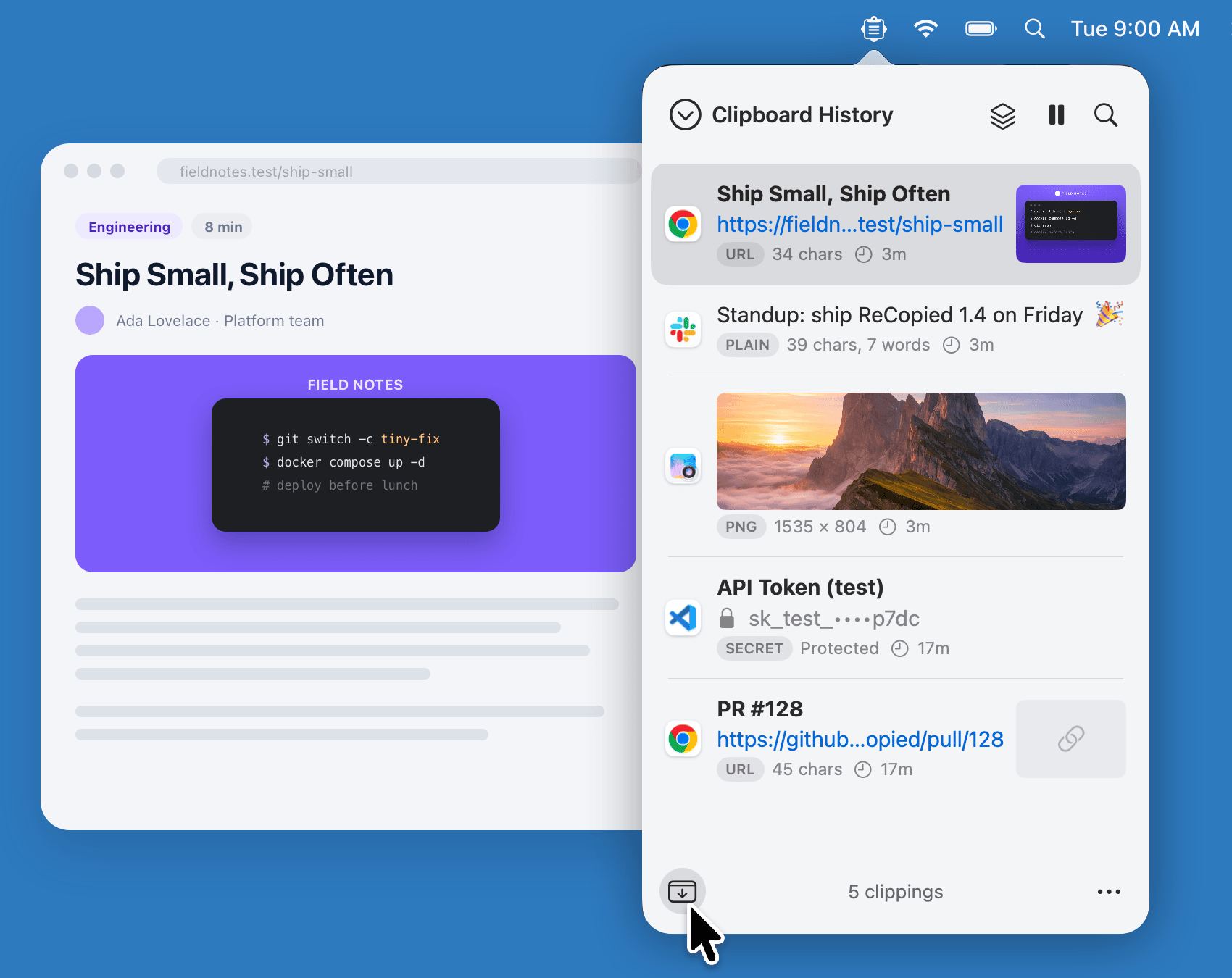This screenshot has height=978, width=1232.
Task: Click the Ship Small, Ship Often article heading
Action: [234, 275]
